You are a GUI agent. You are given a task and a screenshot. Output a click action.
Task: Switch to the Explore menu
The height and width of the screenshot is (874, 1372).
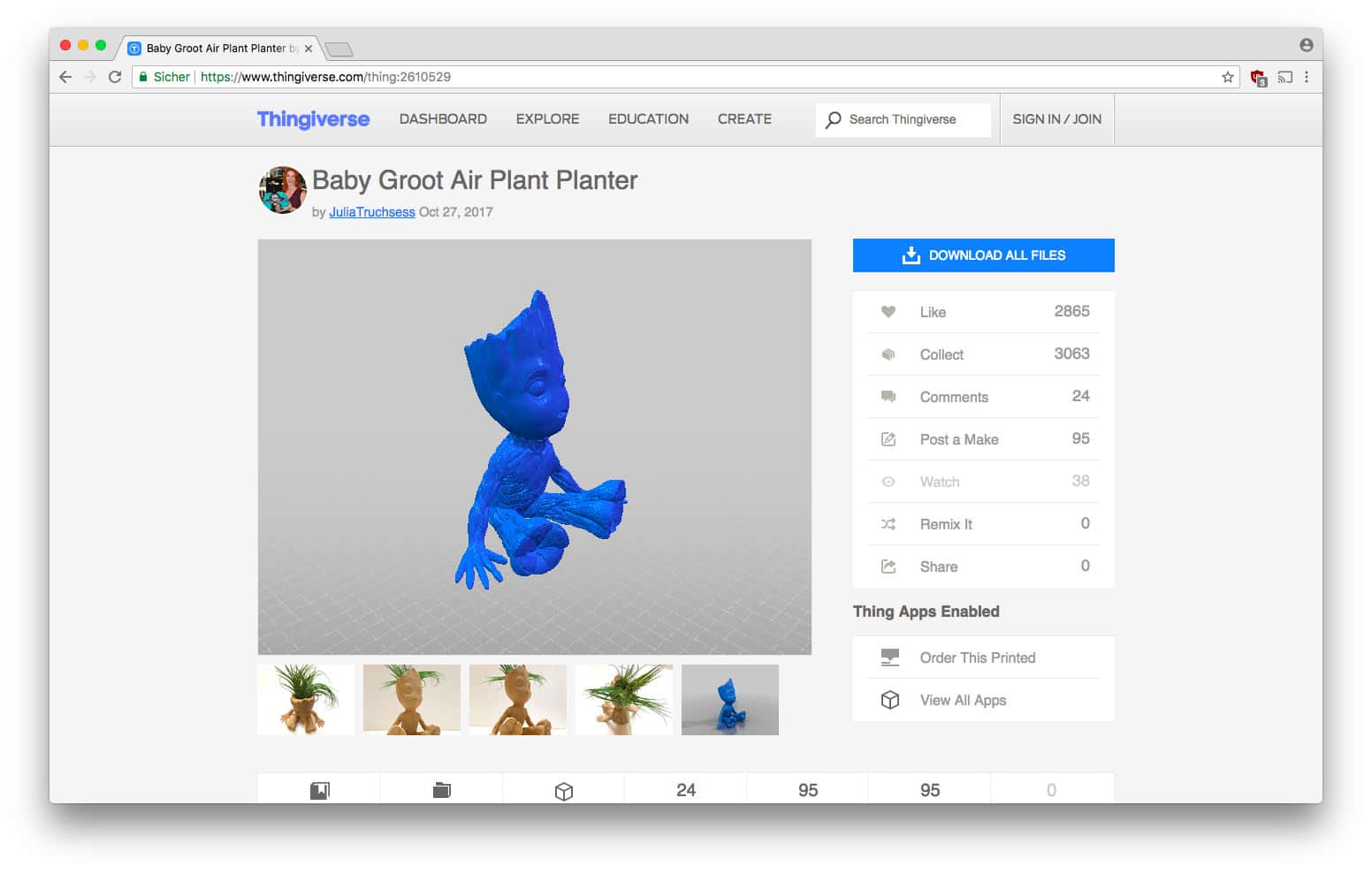coord(547,119)
